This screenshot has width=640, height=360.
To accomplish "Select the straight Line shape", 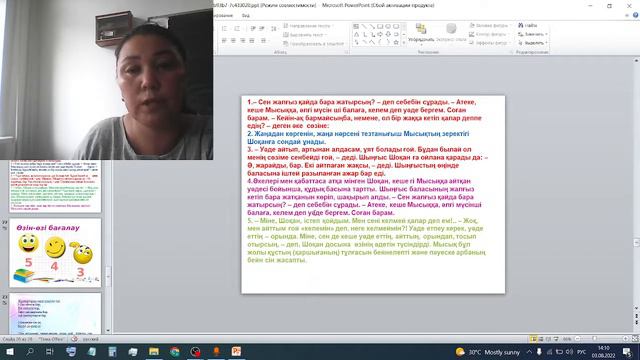I will (364, 27).
